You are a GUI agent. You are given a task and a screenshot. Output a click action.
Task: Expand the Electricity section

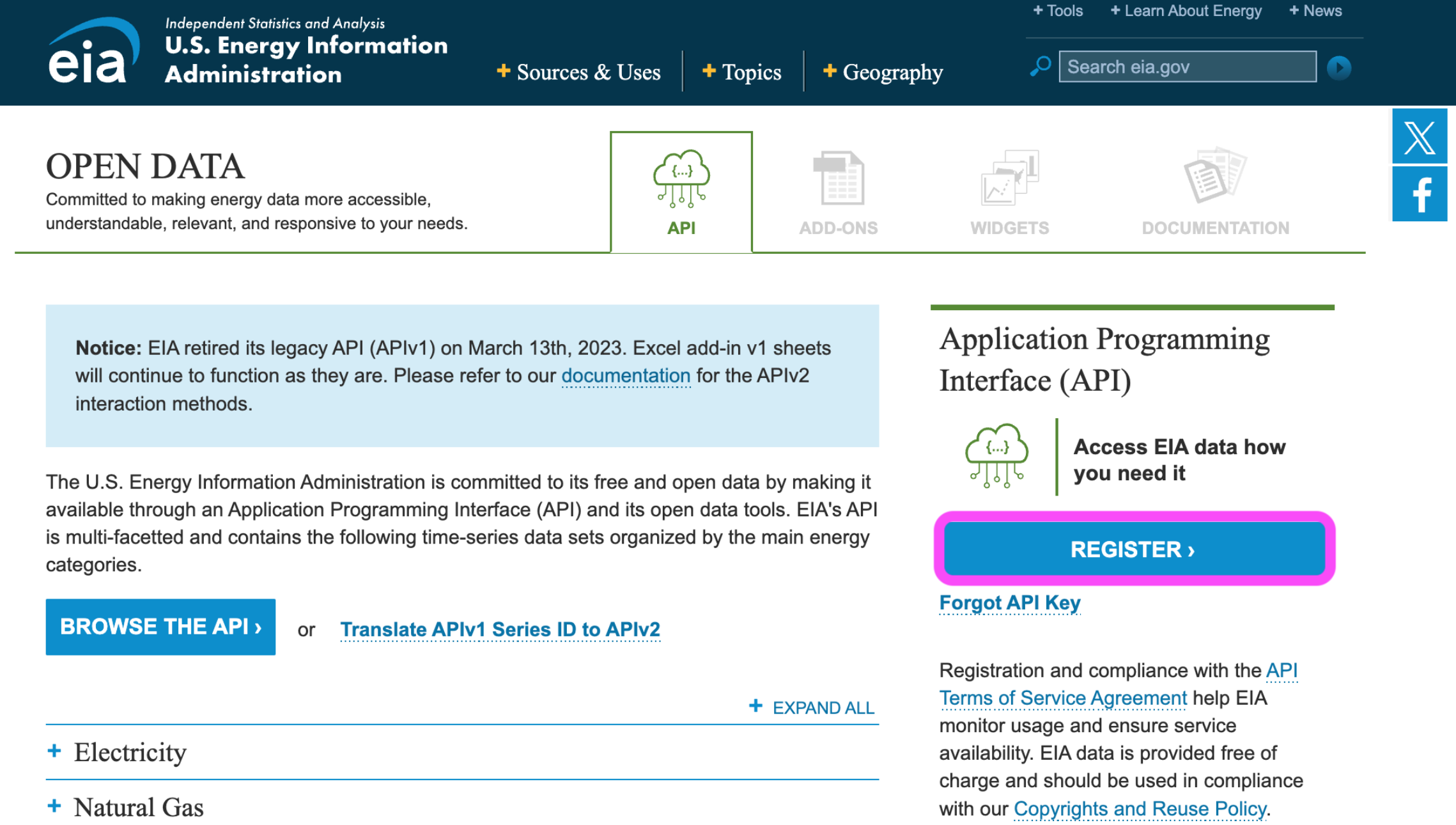tap(130, 752)
